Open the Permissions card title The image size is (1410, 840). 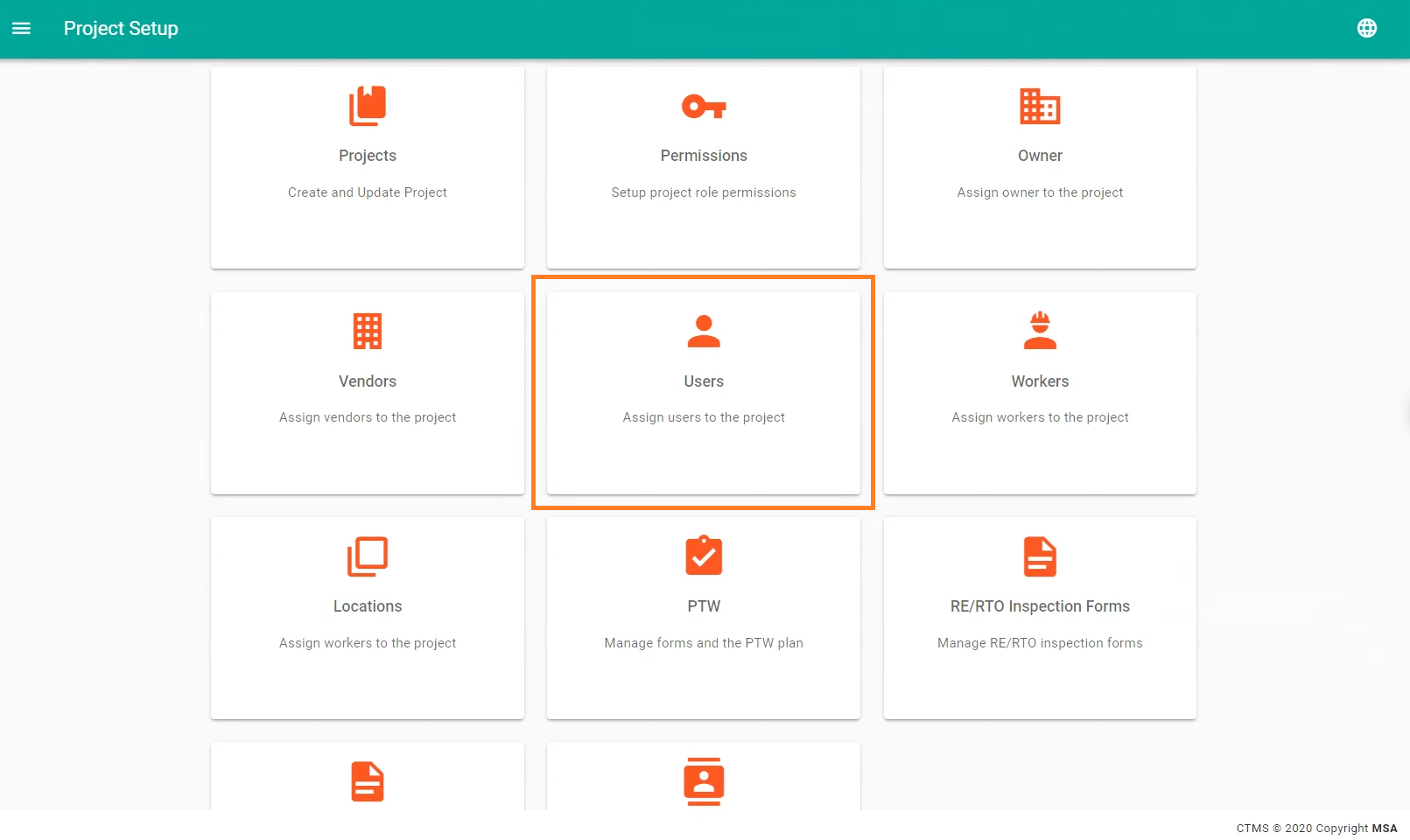(x=704, y=156)
